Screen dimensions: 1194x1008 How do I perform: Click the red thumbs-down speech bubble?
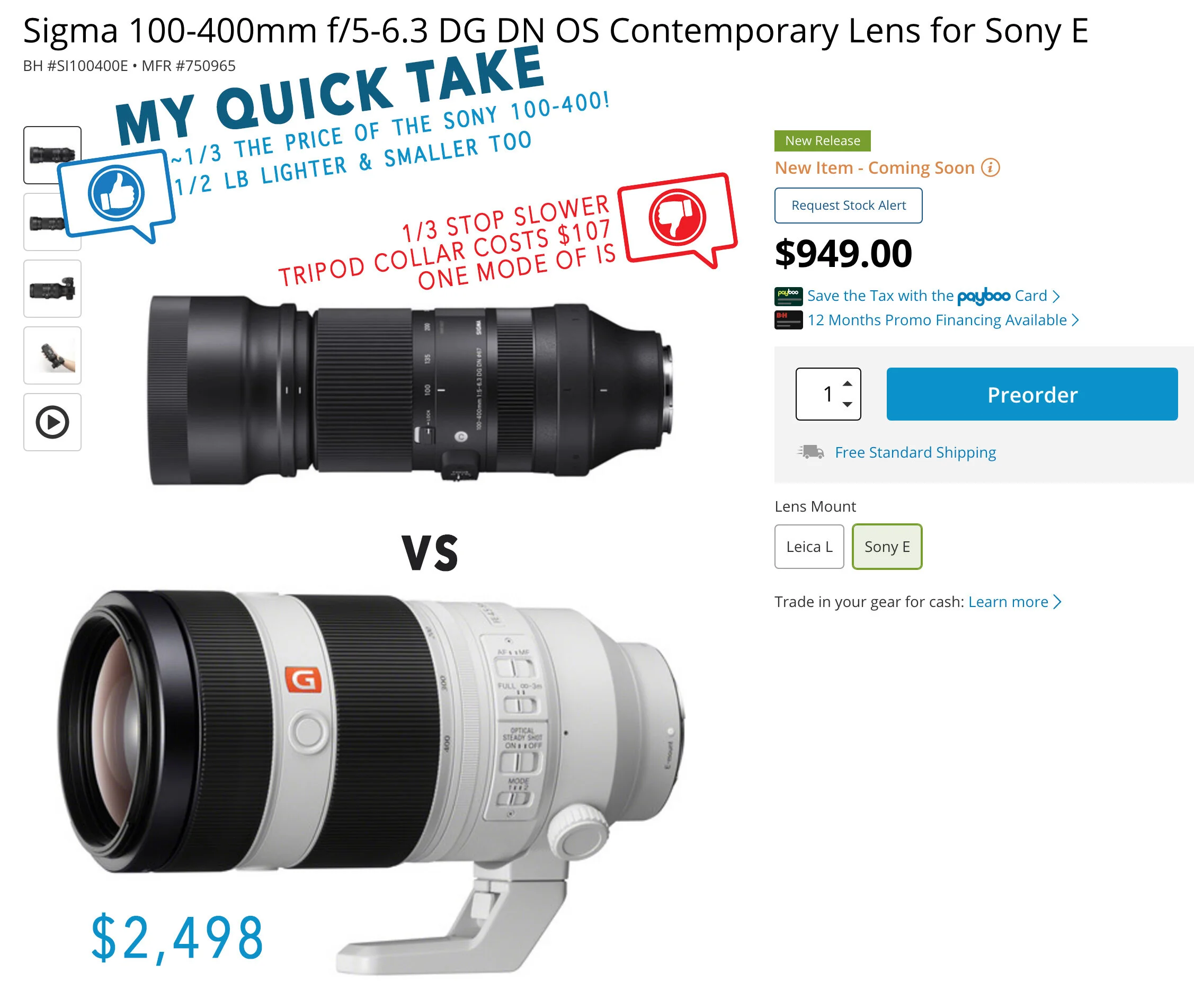click(678, 219)
